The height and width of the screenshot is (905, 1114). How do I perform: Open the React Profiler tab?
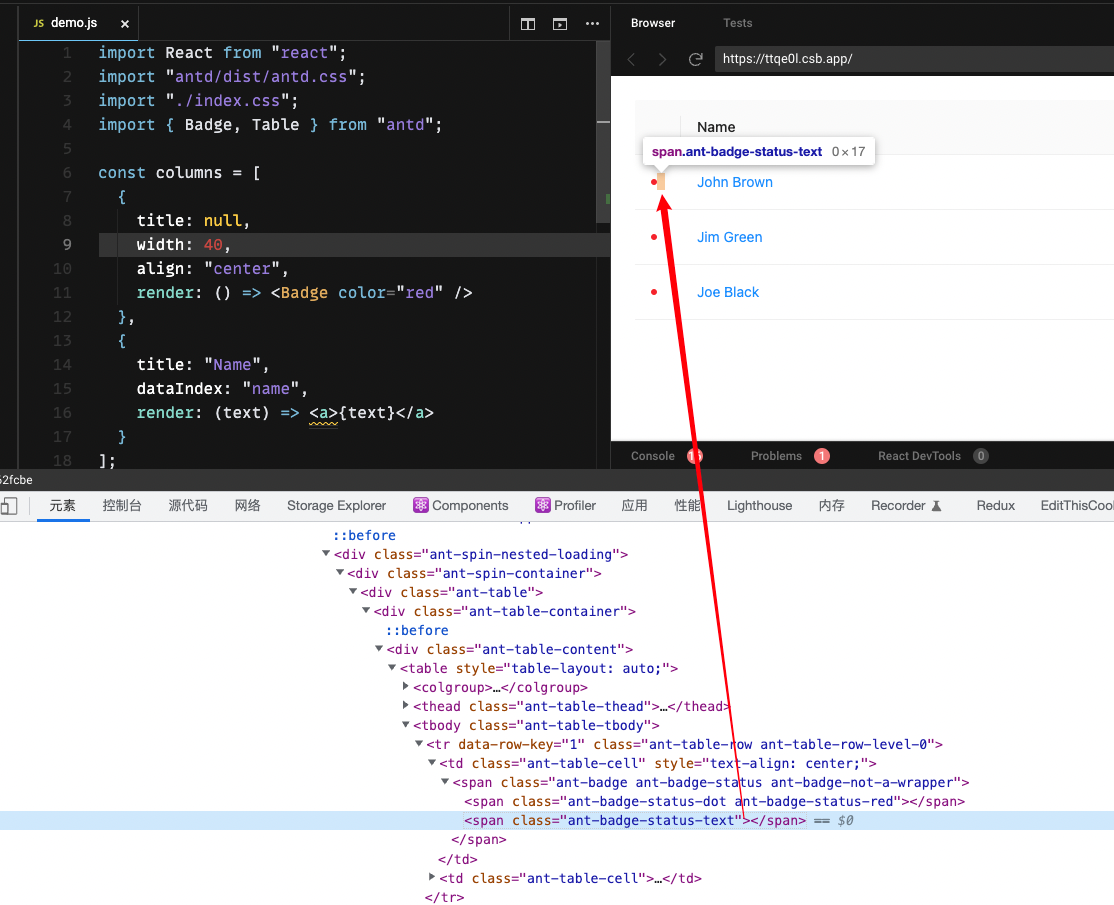tap(566, 506)
